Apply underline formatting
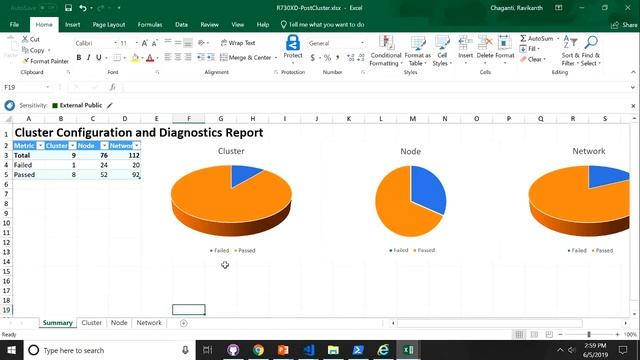The width and height of the screenshot is (640, 360). tap(98, 58)
